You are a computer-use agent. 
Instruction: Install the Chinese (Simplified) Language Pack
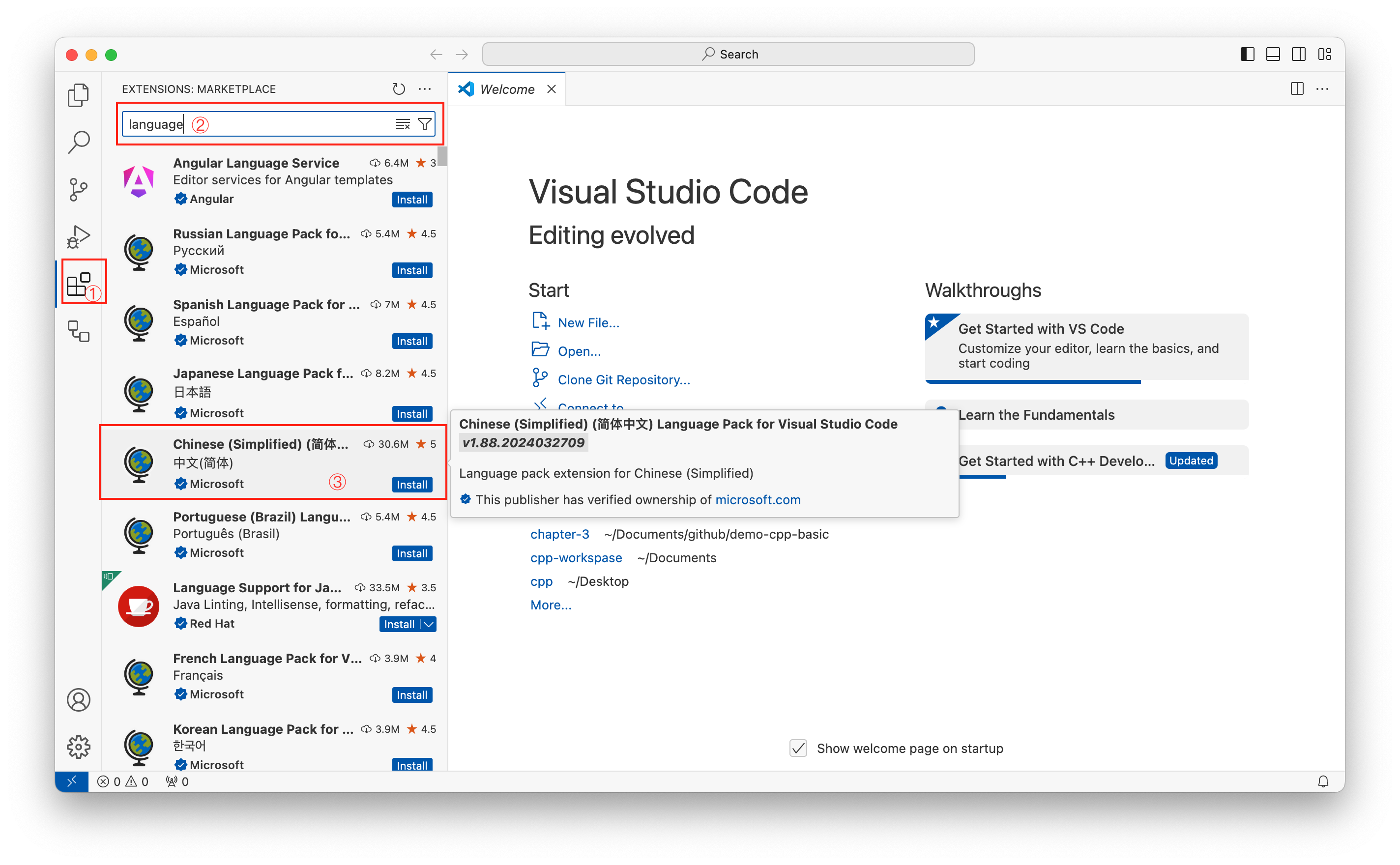click(x=411, y=485)
